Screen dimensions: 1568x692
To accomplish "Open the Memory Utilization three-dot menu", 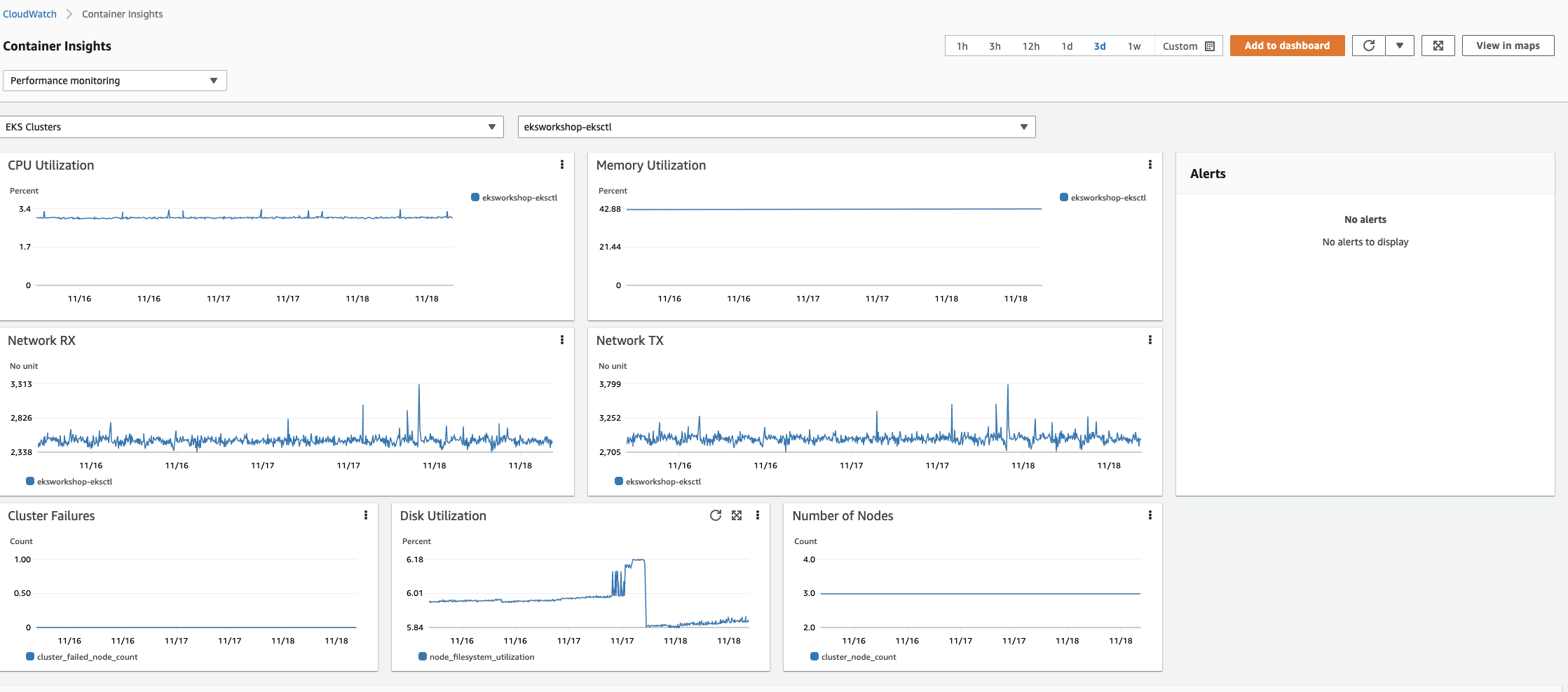I will click(x=1150, y=165).
